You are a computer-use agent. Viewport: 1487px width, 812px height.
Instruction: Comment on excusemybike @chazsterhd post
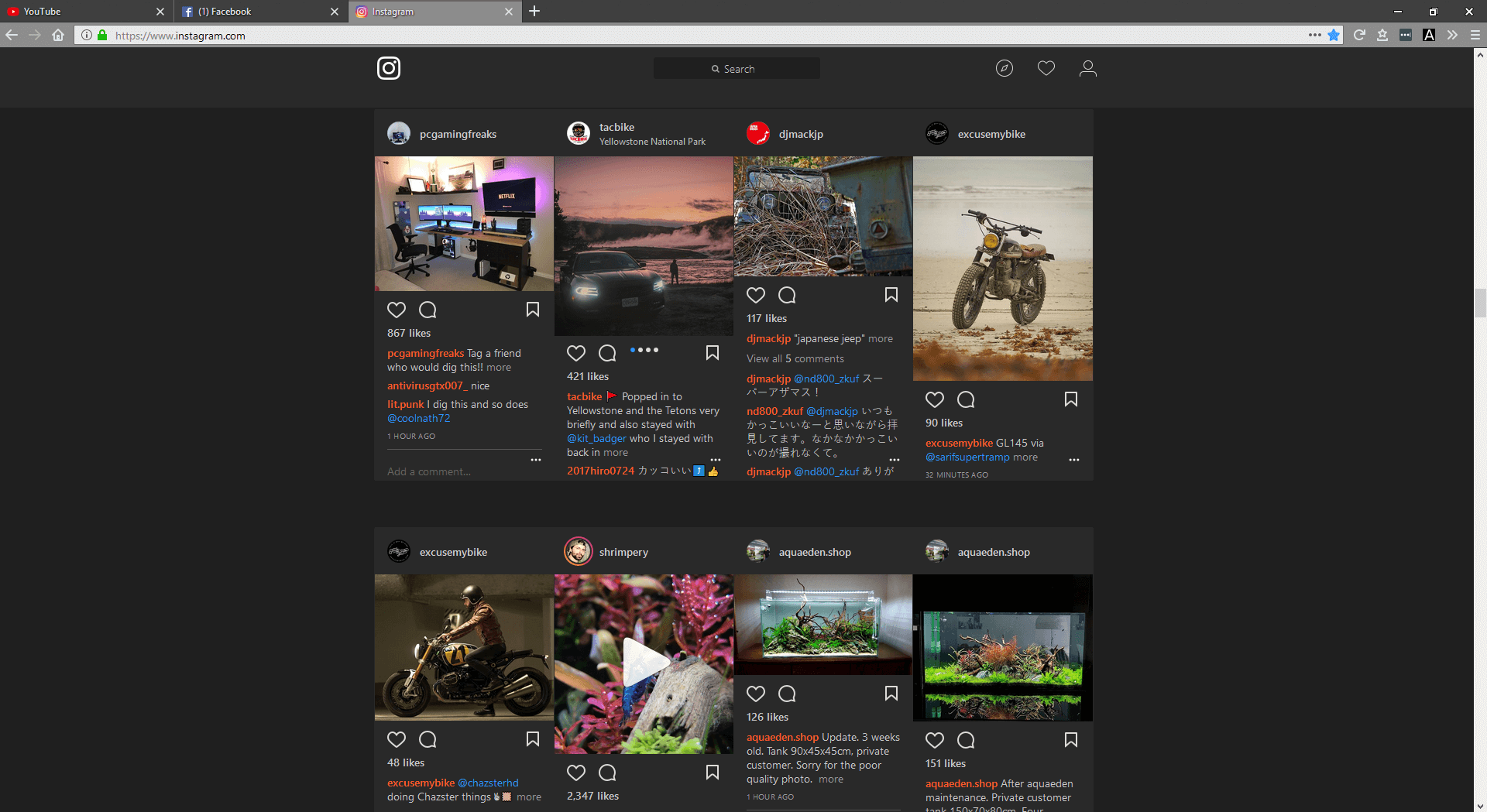click(428, 739)
